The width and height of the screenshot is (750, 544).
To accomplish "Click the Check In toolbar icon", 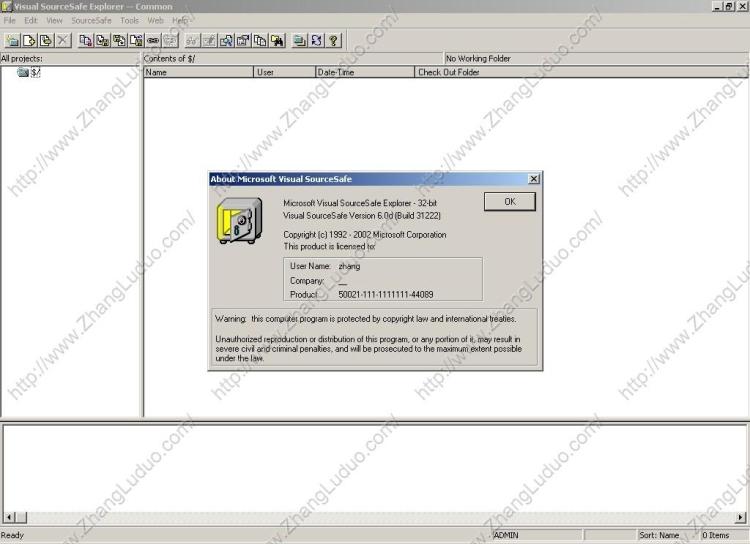I will [119, 40].
